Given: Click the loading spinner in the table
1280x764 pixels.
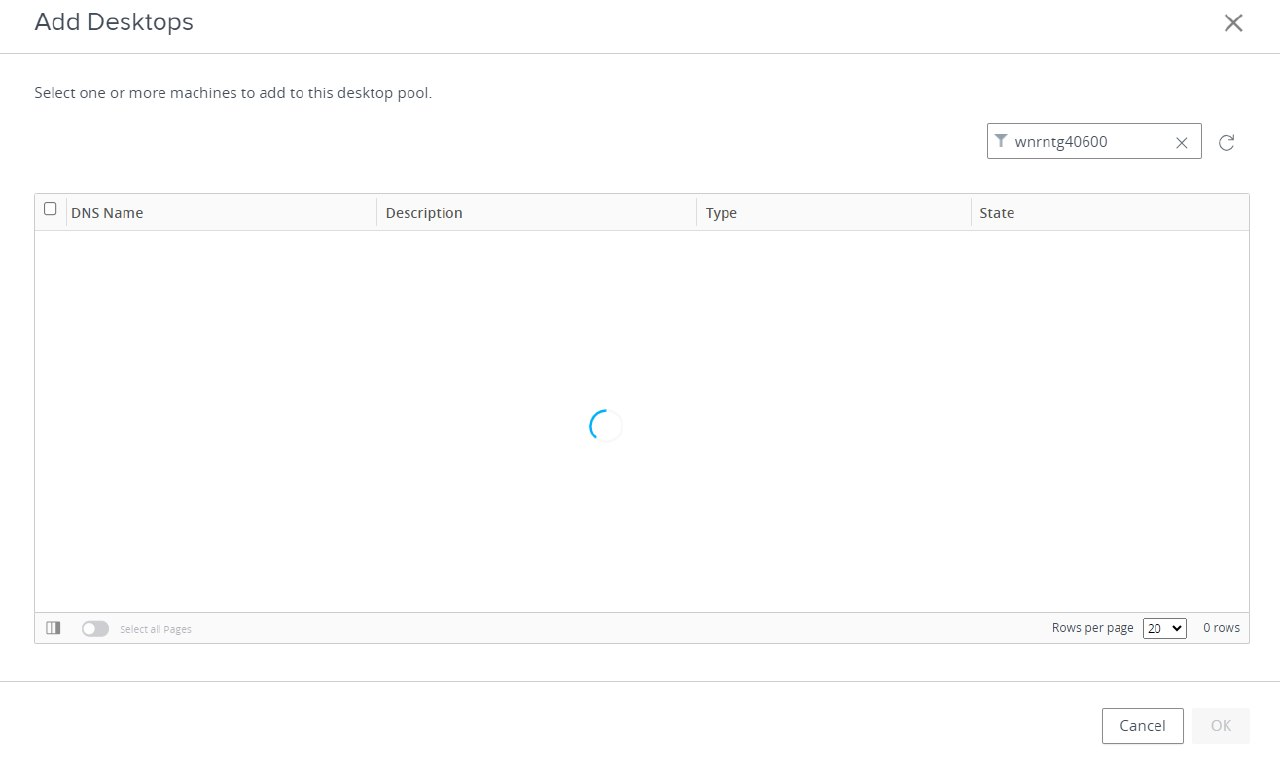Looking at the screenshot, I should point(605,426).
